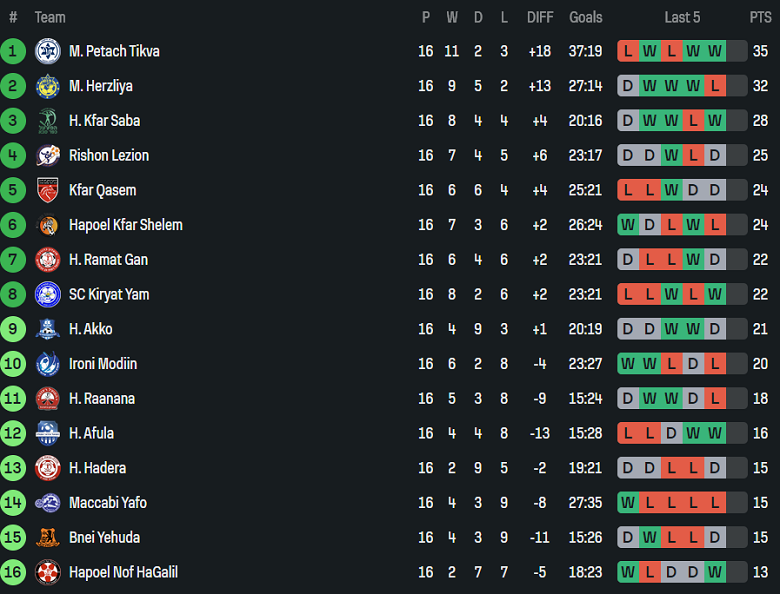Click the H. Afula team name
780x594 pixels.
tap(91, 433)
